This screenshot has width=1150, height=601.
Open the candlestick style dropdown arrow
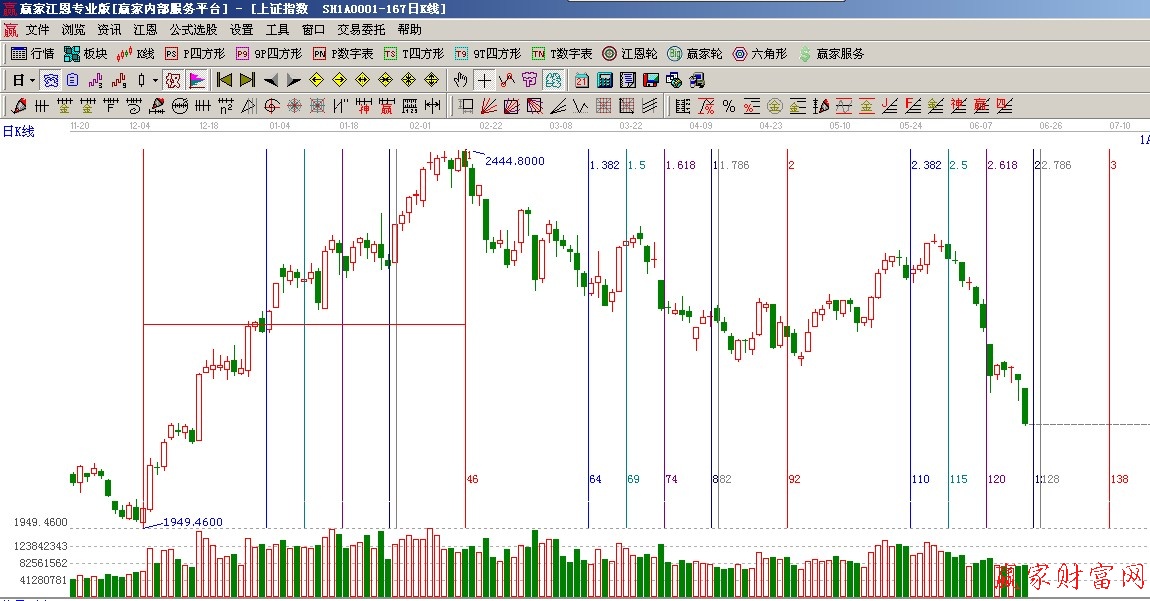(x=154, y=80)
